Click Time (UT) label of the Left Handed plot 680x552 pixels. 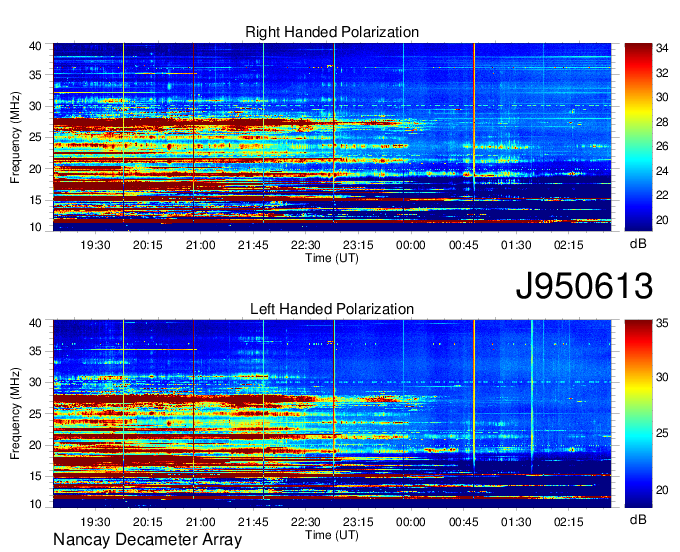pos(332,535)
